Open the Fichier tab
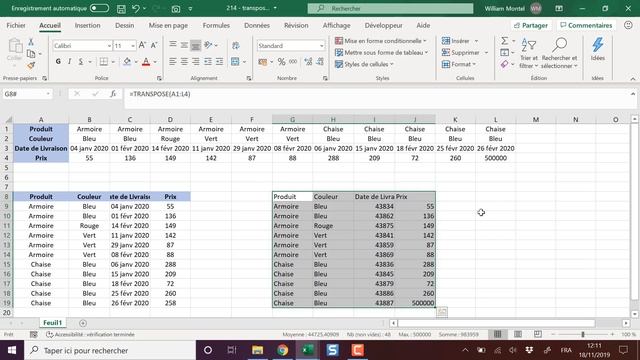The width and height of the screenshot is (640, 360). coord(16,25)
